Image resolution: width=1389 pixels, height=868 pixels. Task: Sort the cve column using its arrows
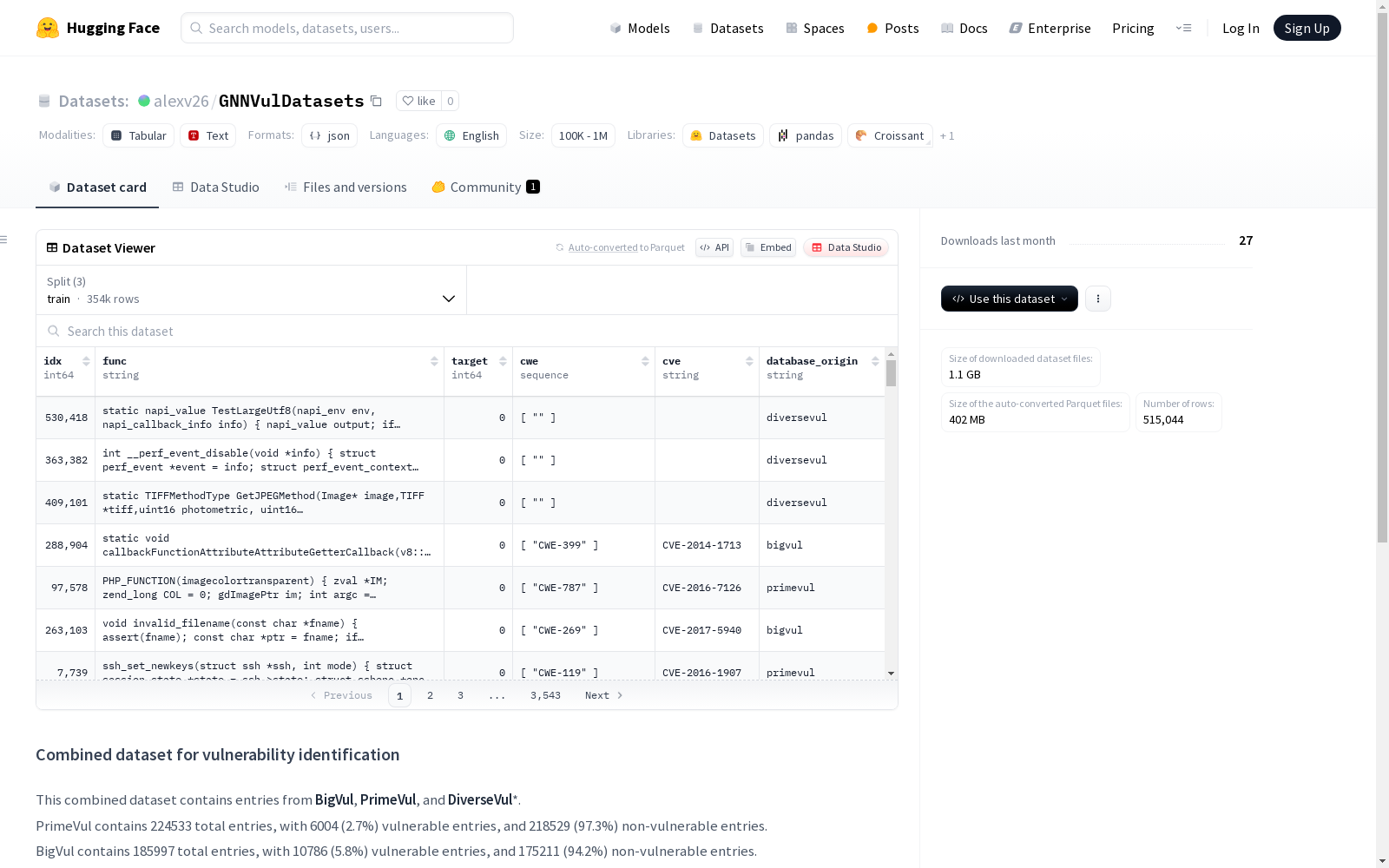tap(749, 361)
